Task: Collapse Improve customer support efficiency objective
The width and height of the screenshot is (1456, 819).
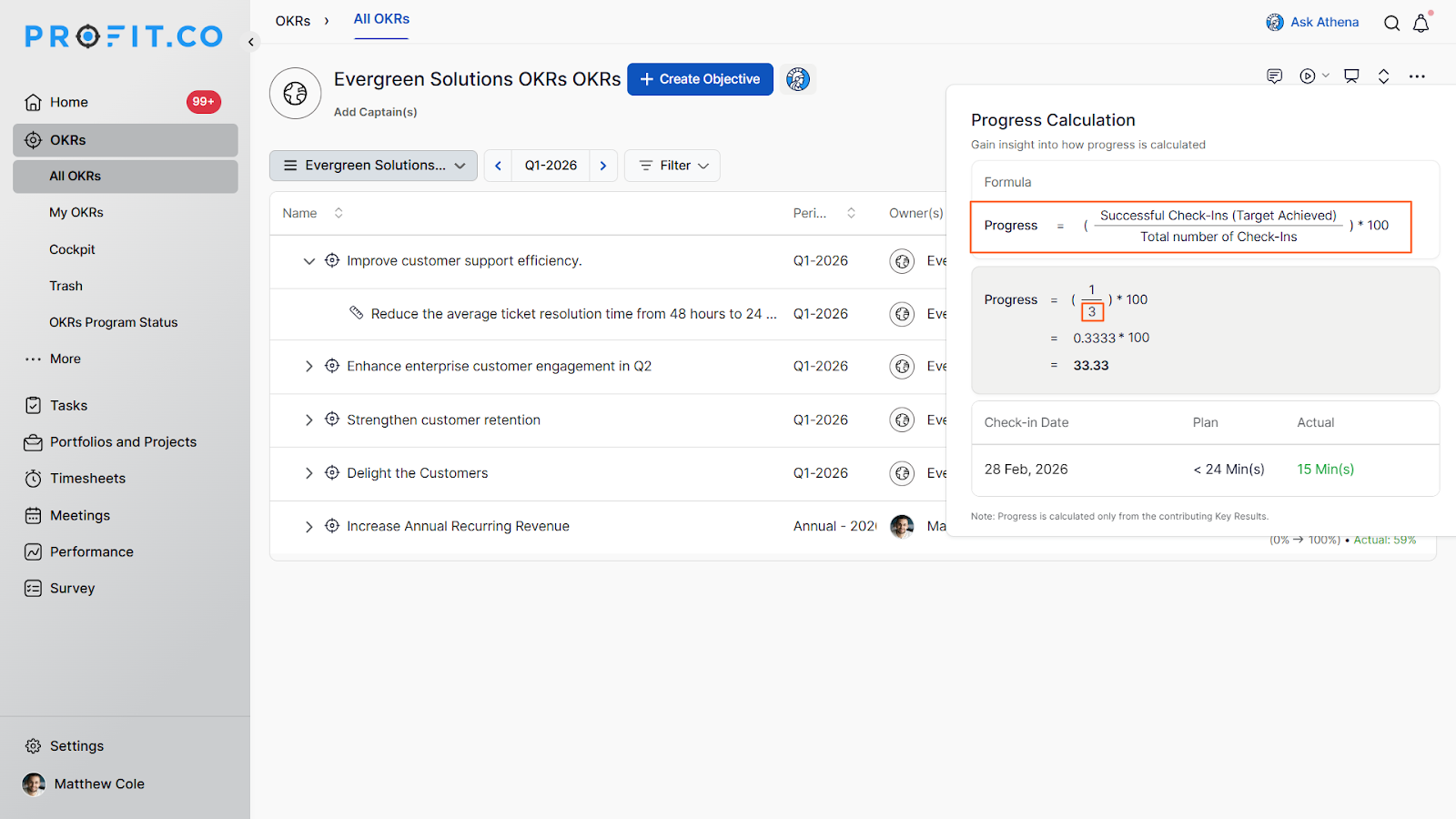Action: [308, 261]
